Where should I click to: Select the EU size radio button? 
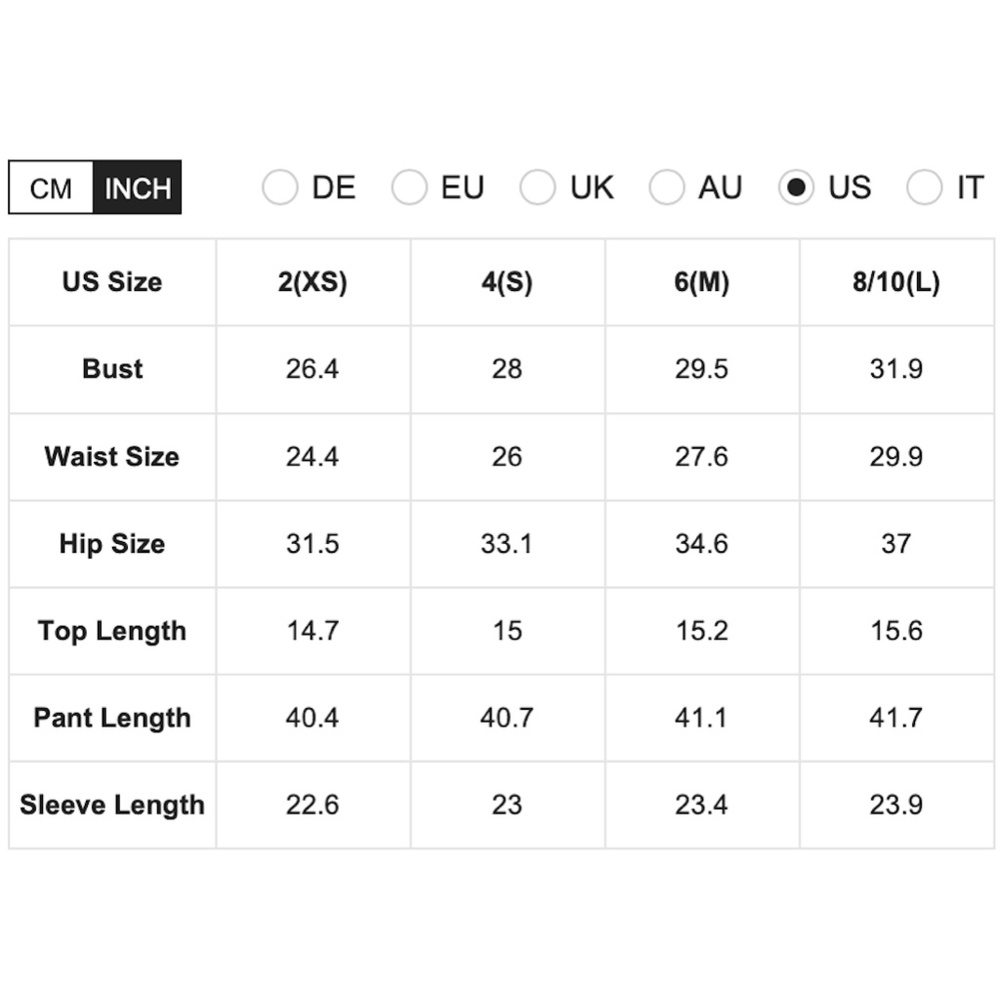pyautogui.click(x=409, y=188)
